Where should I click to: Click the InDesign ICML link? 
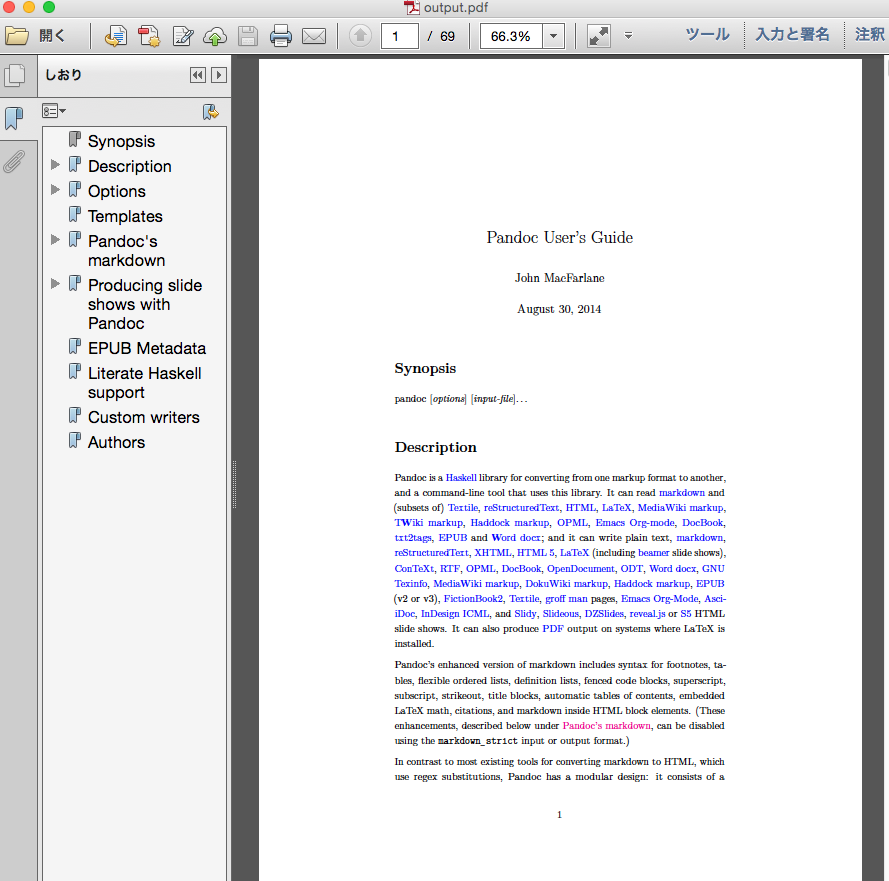(455, 614)
